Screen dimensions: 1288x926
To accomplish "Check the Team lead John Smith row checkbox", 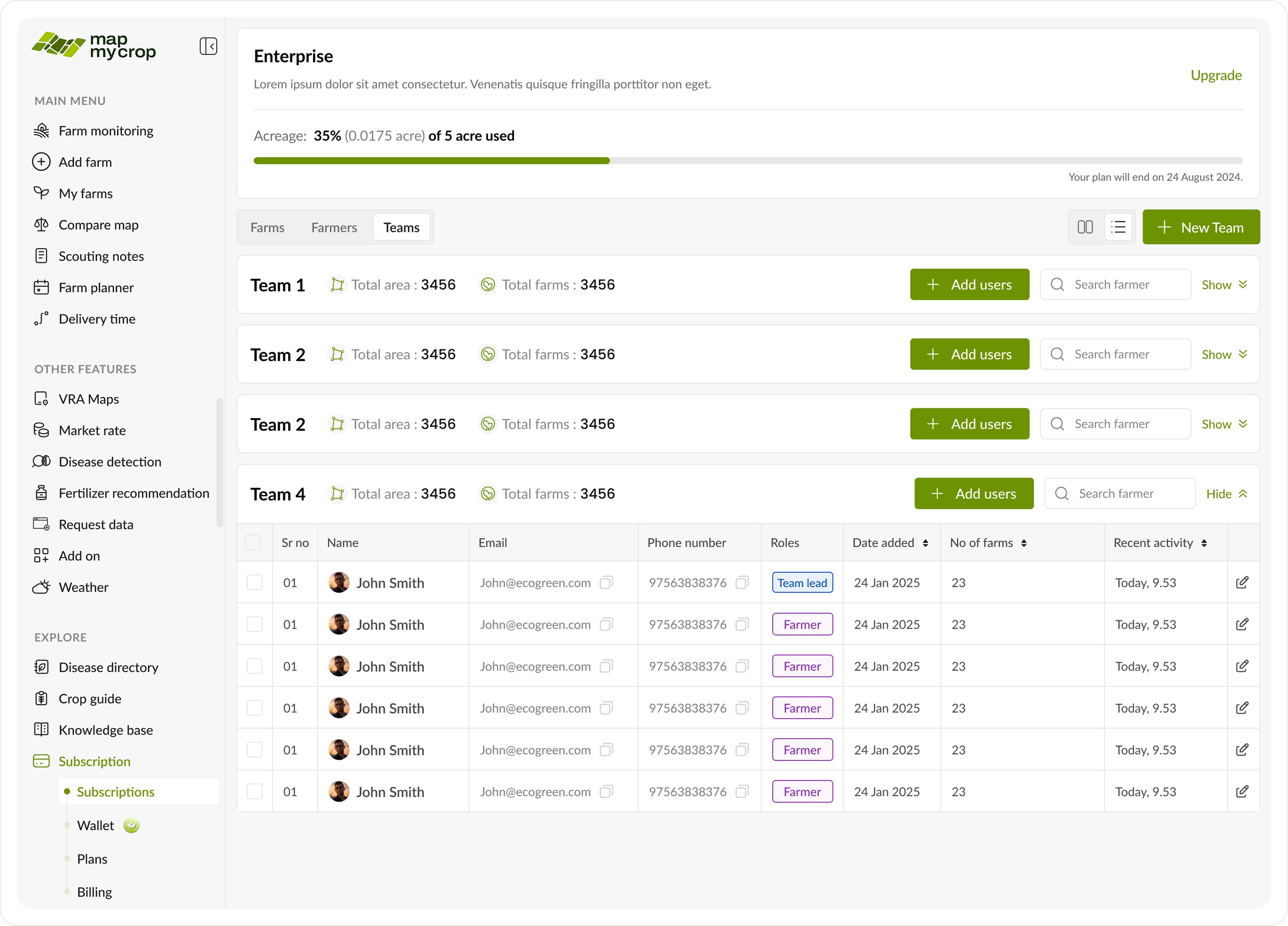I will (254, 582).
